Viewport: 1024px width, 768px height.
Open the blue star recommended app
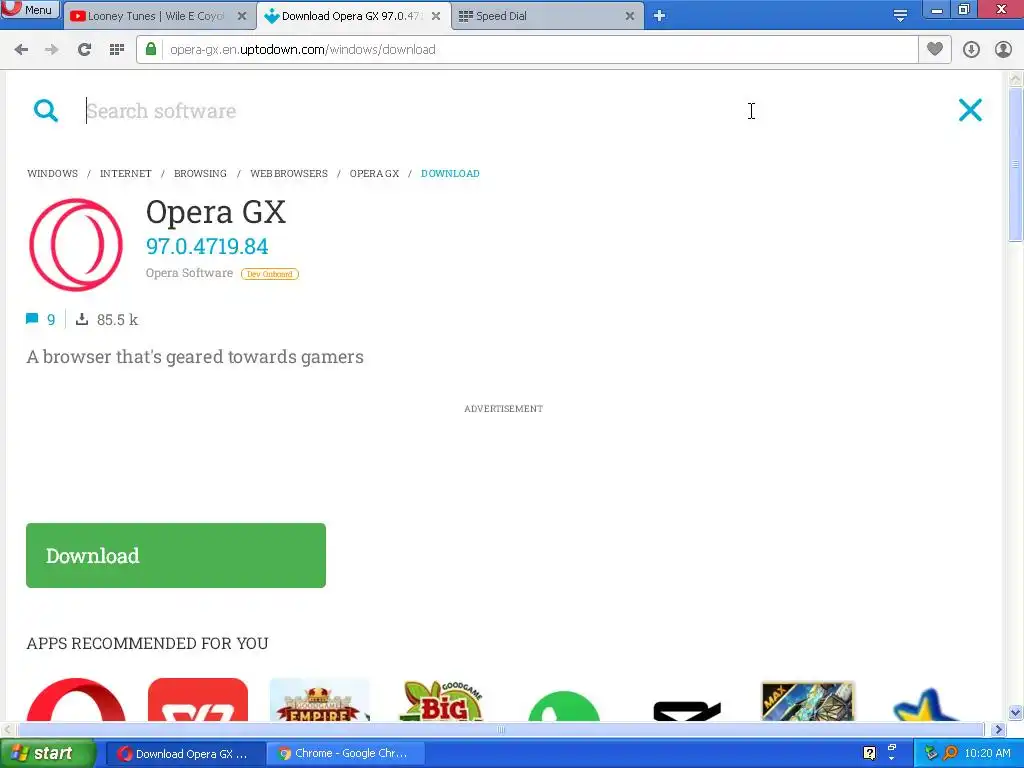pos(927,705)
